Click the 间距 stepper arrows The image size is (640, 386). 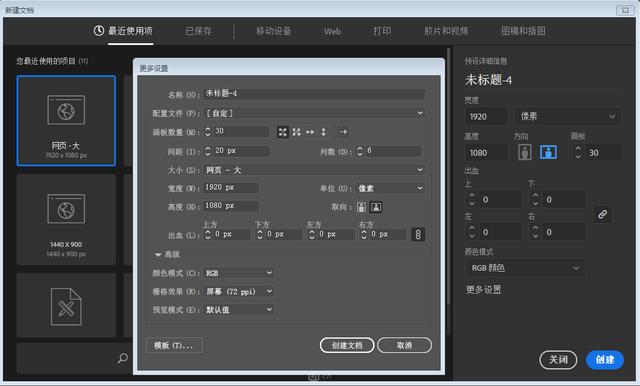pos(208,151)
